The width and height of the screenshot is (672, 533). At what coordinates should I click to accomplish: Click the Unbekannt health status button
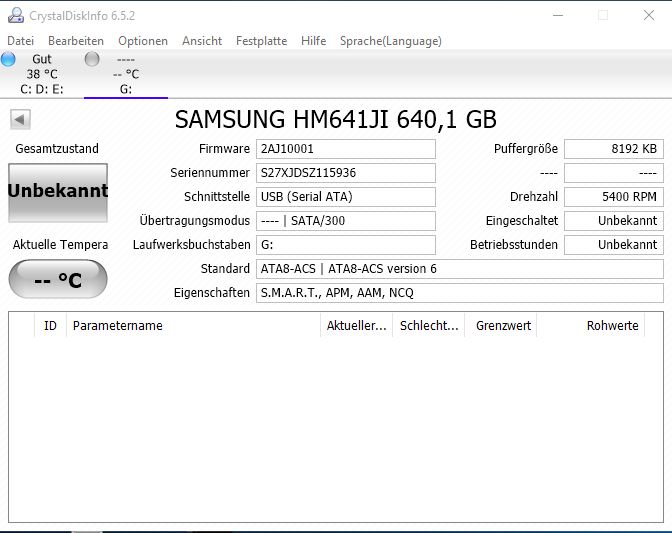pyautogui.click(x=58, y=193)
